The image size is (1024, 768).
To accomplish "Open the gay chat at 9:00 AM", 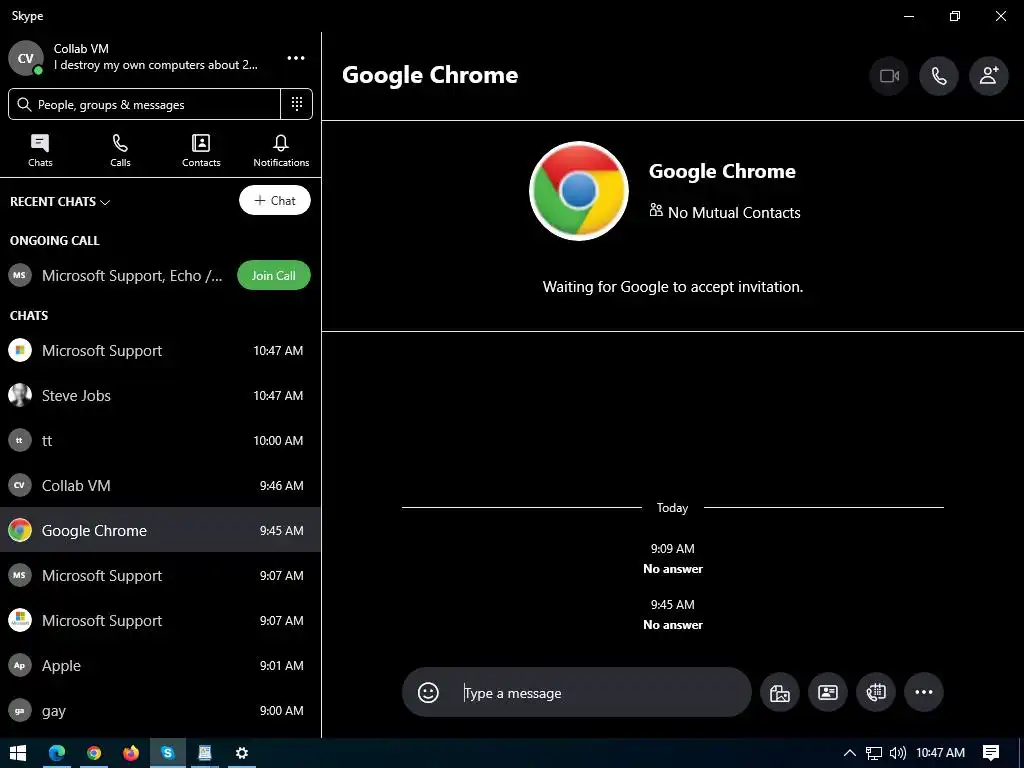I will (x=160, y=711).
